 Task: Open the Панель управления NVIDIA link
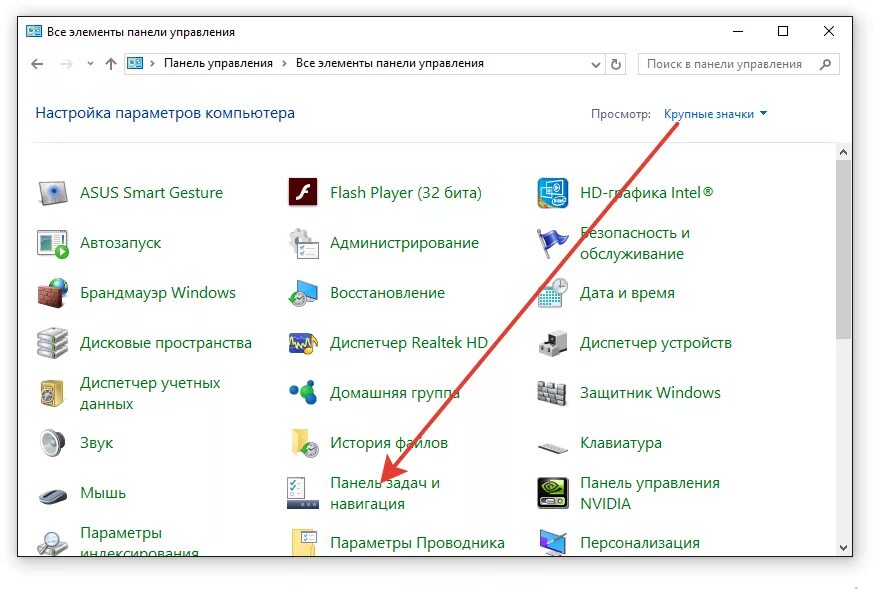point(650,493)
